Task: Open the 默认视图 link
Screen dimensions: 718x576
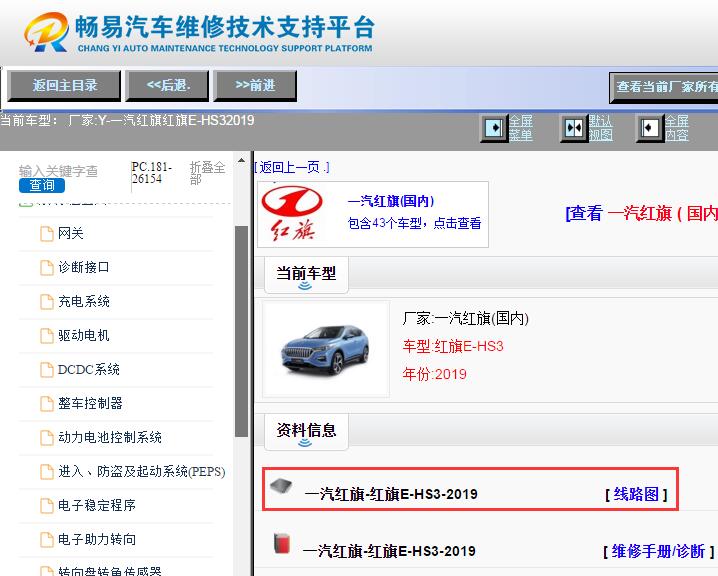Action: point(600,128)
